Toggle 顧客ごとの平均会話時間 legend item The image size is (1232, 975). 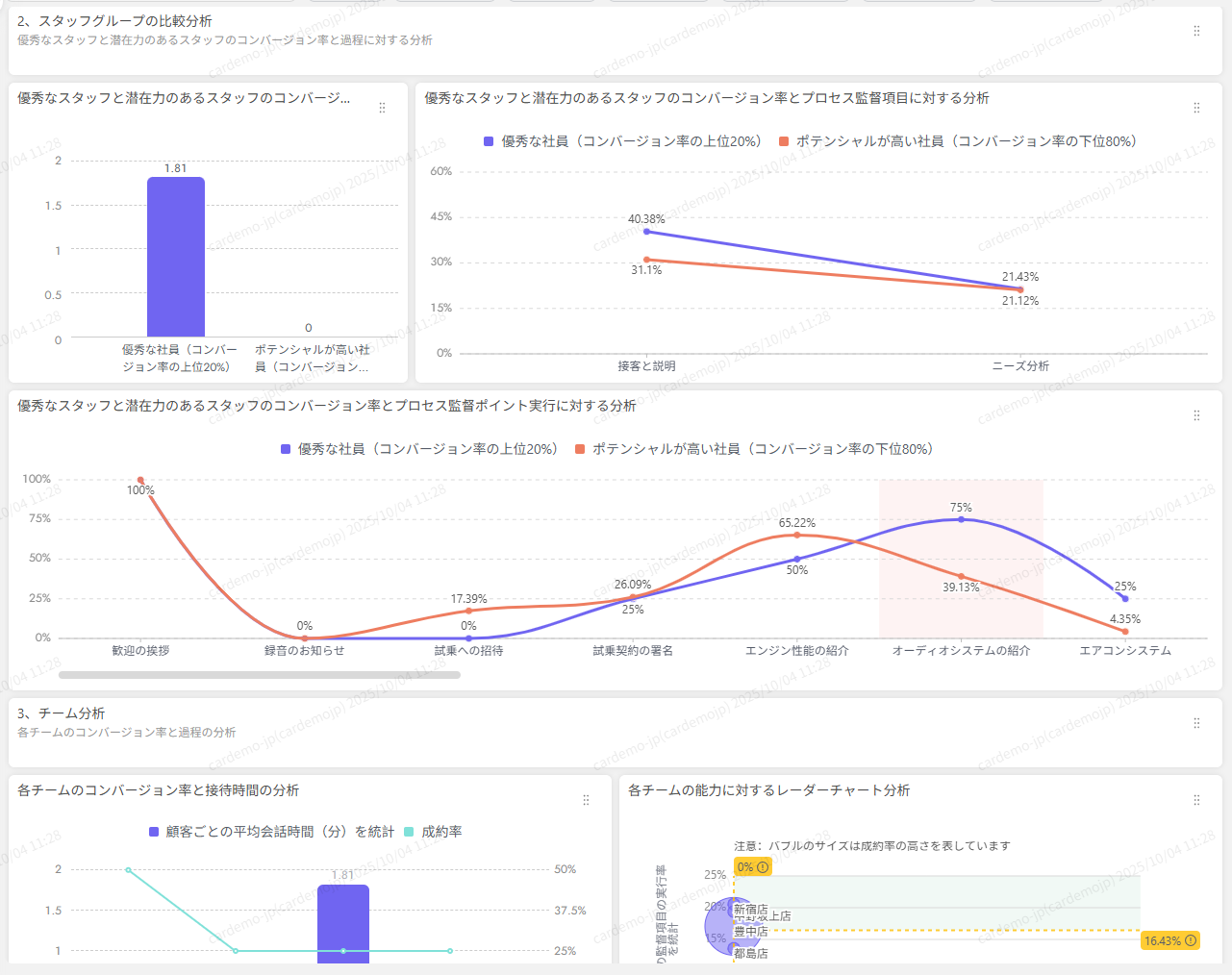(271, 832)
